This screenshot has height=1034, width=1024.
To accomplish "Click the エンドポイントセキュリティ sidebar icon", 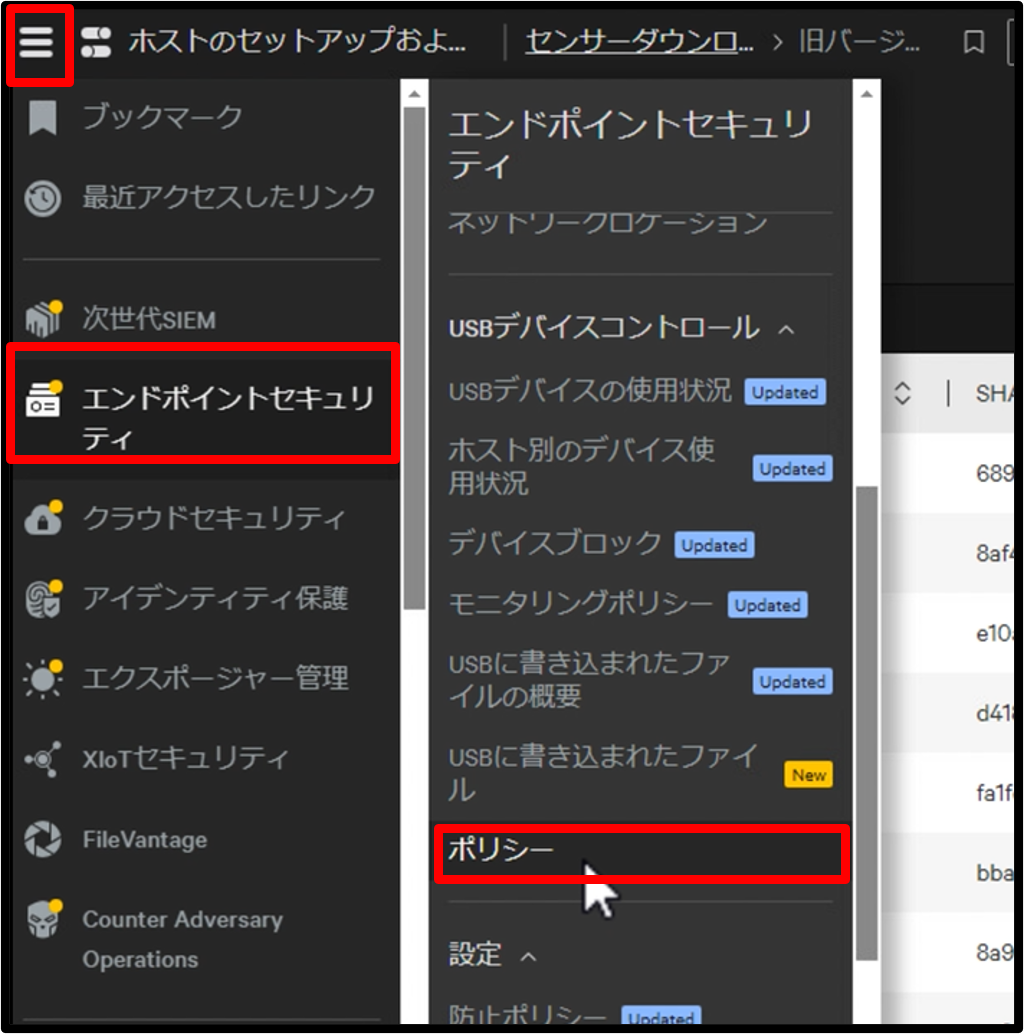I will 44,399.
